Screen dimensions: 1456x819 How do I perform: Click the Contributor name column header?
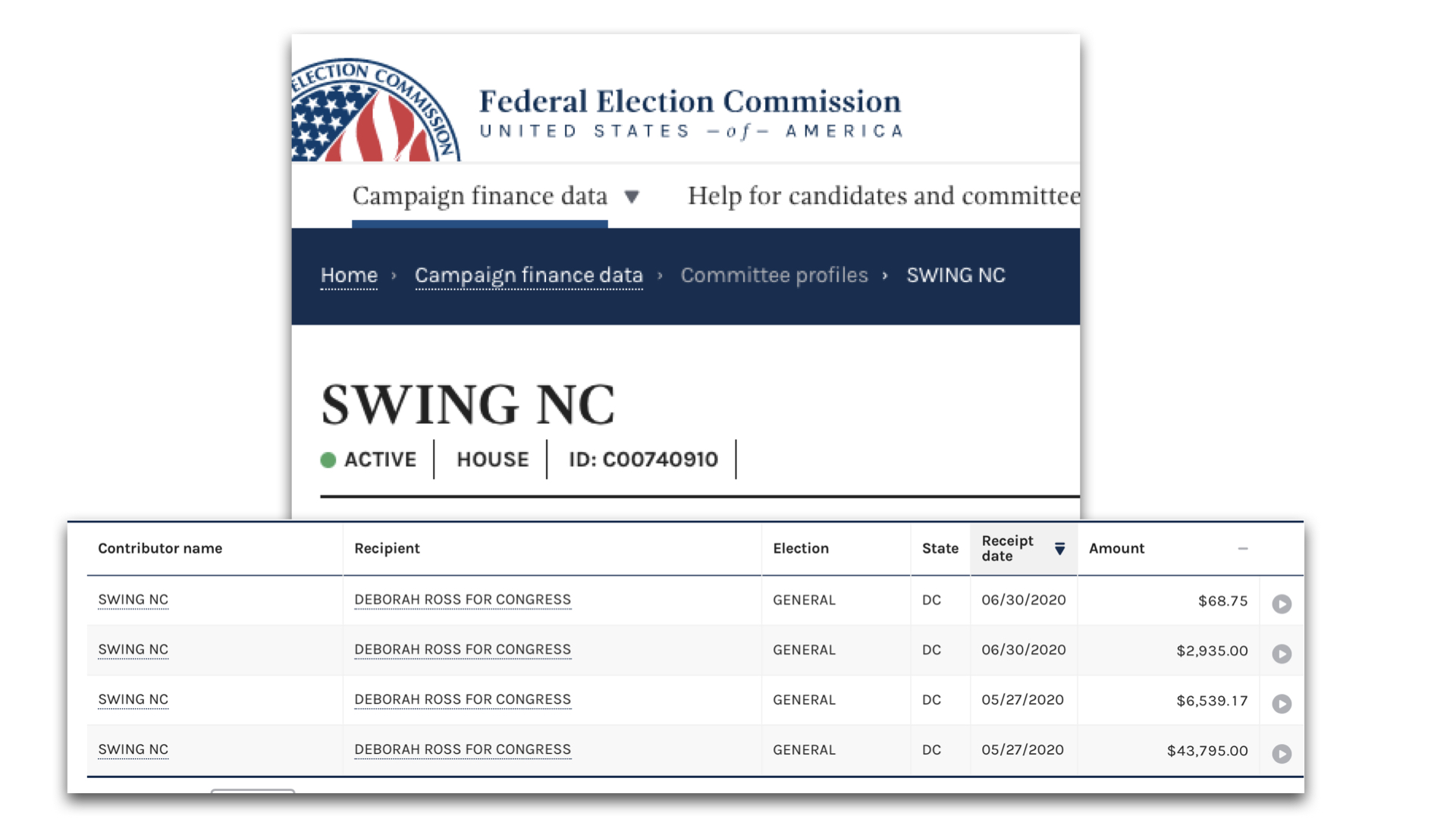(160, 548)
